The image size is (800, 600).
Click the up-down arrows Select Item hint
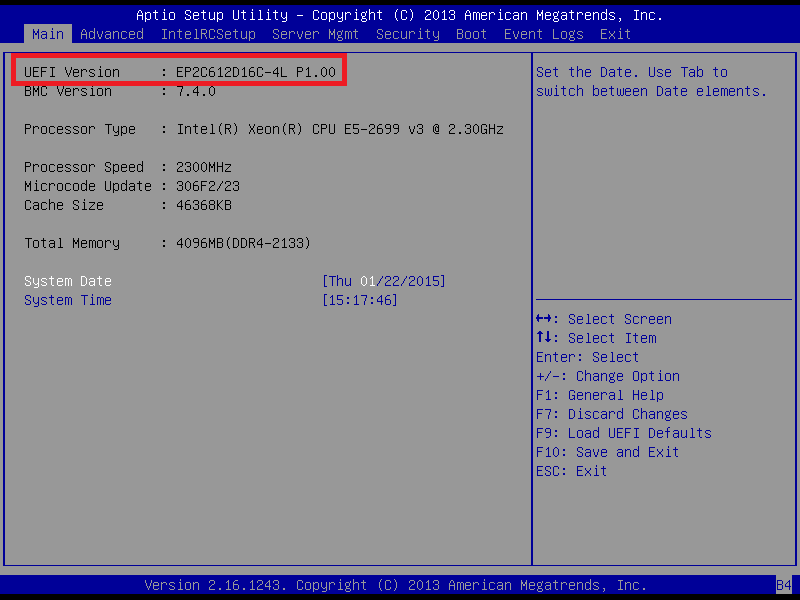point(596,338)
